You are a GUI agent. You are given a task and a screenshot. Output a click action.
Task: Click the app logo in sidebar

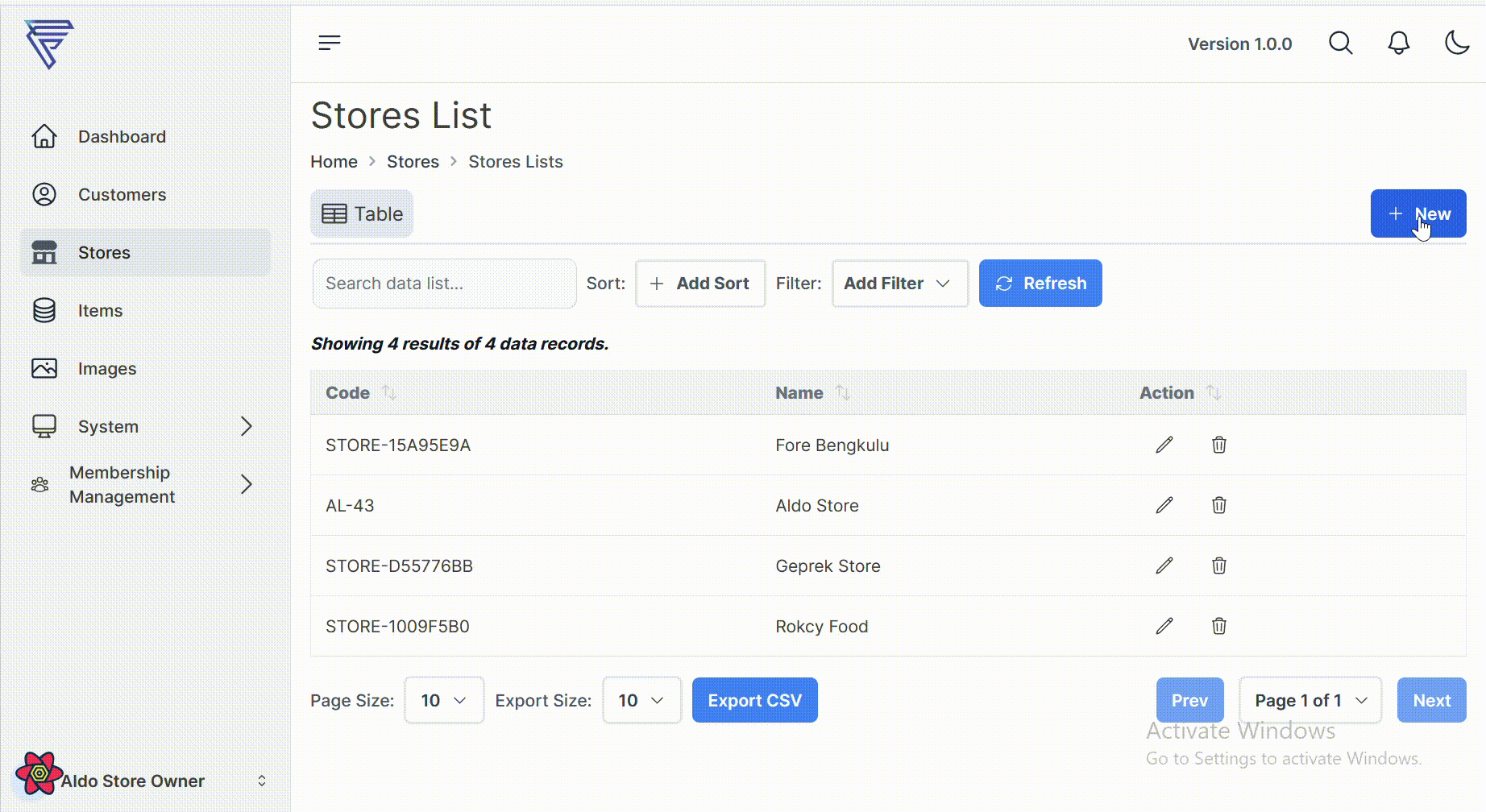[x=49, y=44]
